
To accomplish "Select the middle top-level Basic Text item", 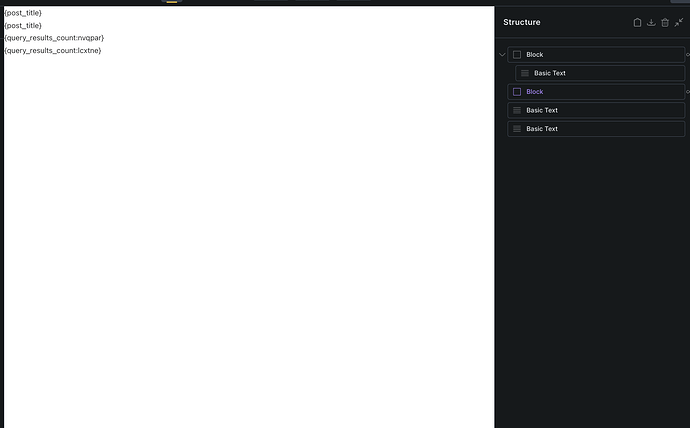I will tap(542, 110).
